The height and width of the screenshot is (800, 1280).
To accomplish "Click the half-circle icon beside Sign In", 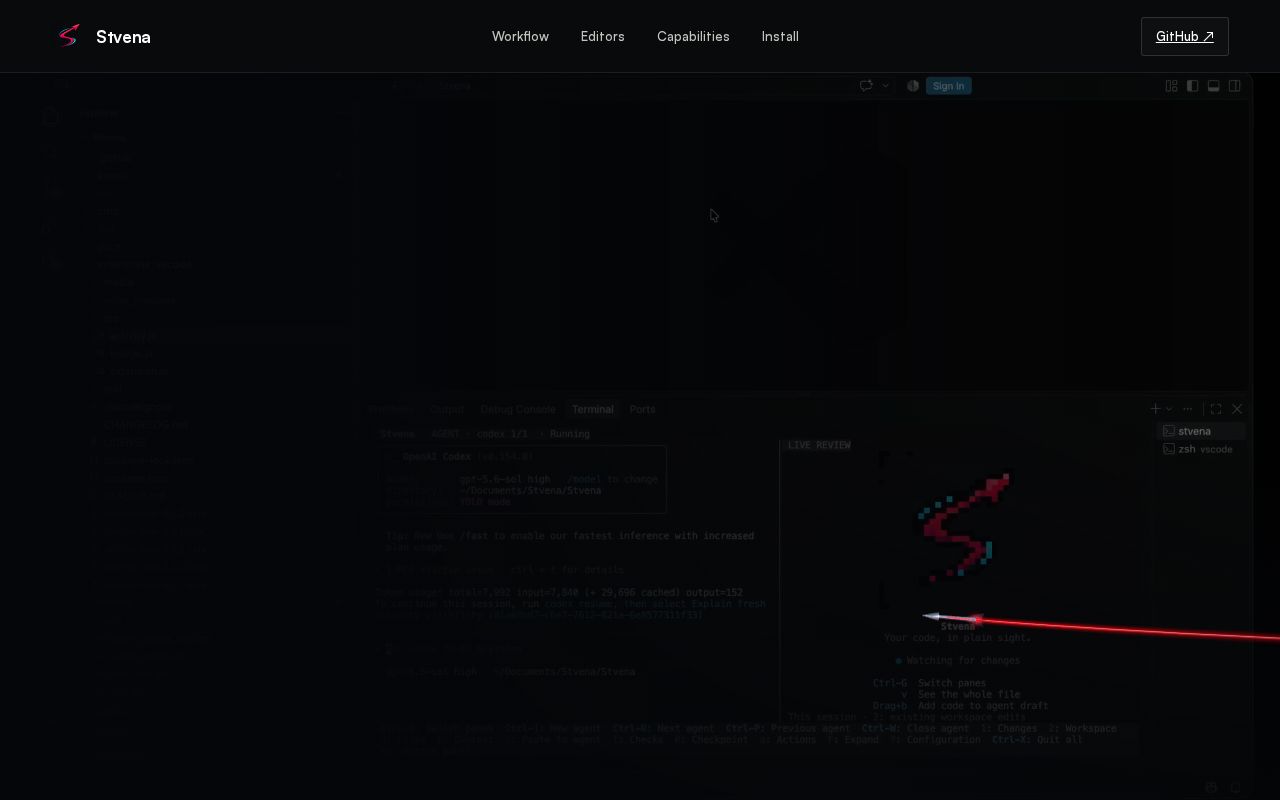I will pyautogui.click(x=913, y=86).
